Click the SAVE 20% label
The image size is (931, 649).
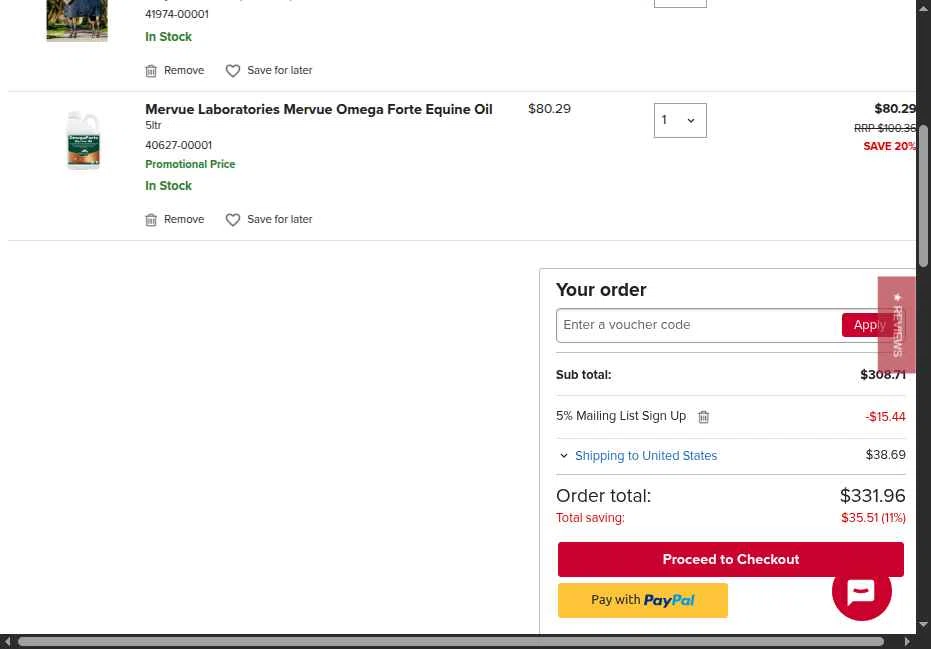(889, 146)
